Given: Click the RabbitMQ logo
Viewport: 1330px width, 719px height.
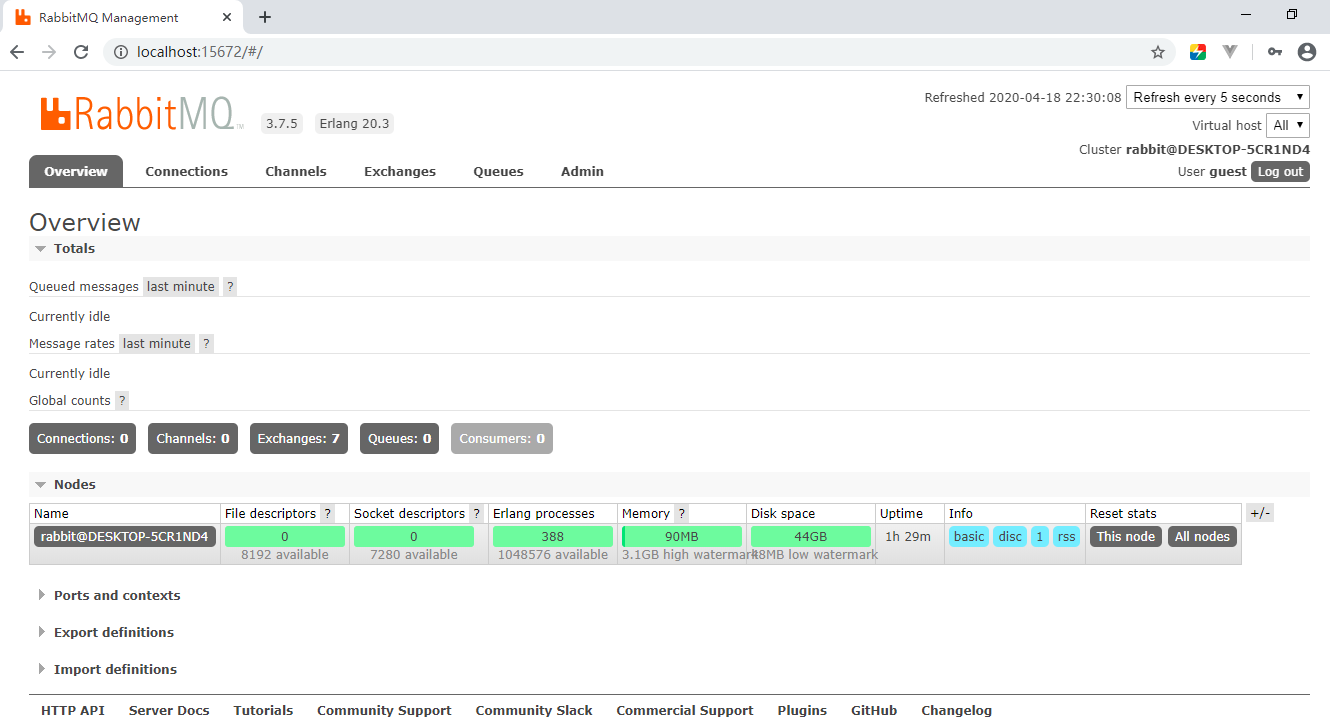Looking at the screenshot, I should (x=142, y=113).
